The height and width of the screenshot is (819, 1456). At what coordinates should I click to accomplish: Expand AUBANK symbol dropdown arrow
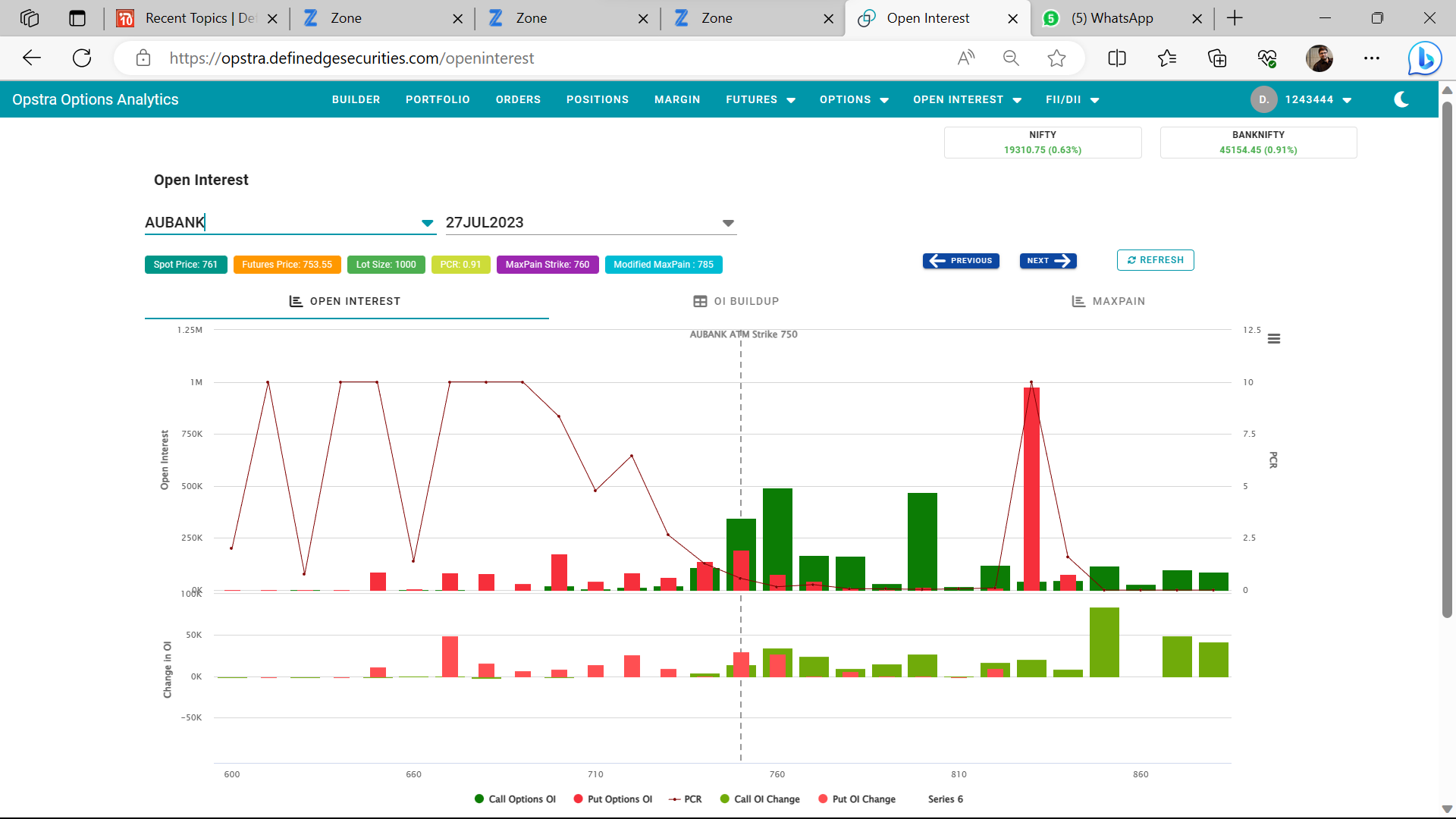(x=427, y=223)
